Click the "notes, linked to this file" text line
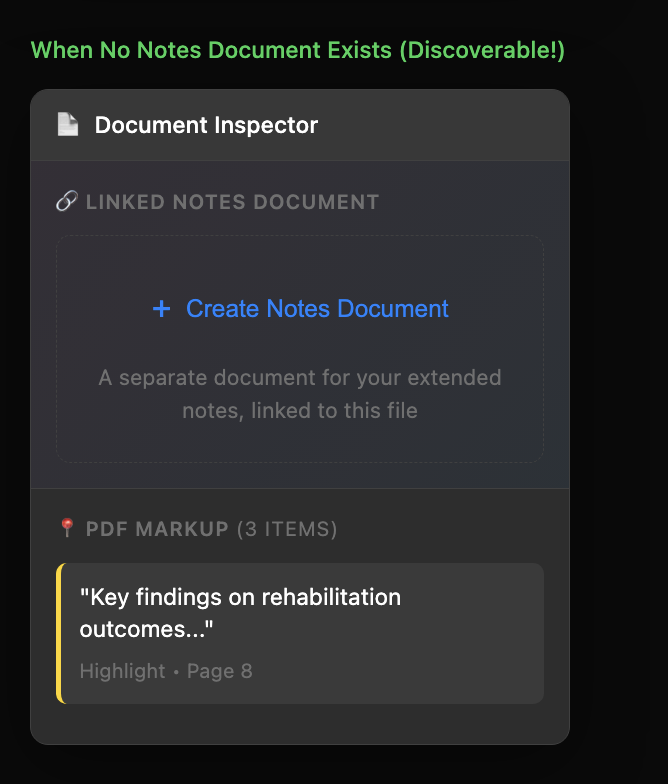The width and height of the screenshot is (668, 784). [300, 410]
